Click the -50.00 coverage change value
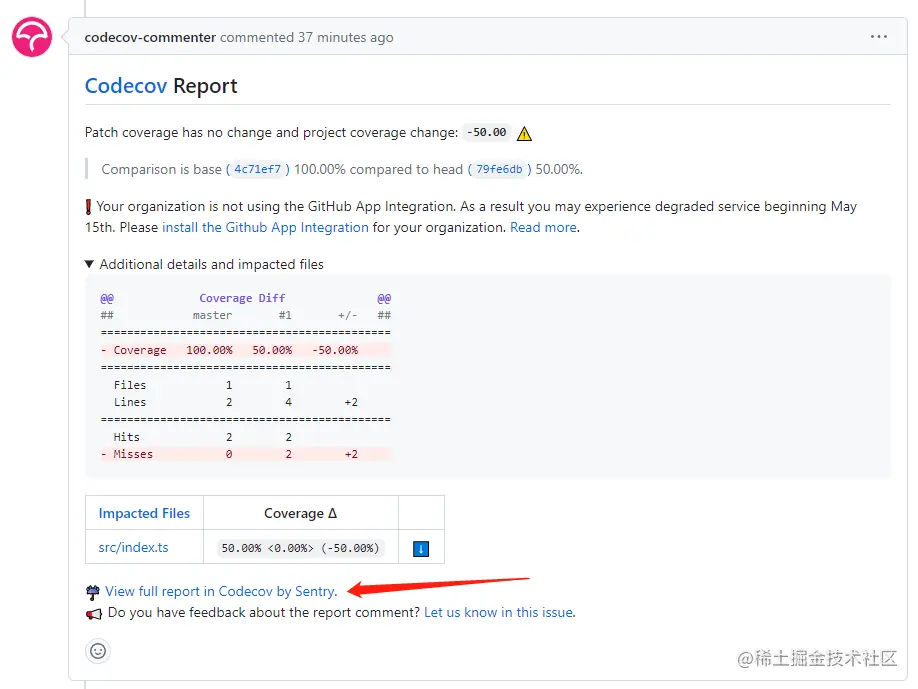Image resolution: width=918 pixels, height=689 pixels. coord(487,132)
